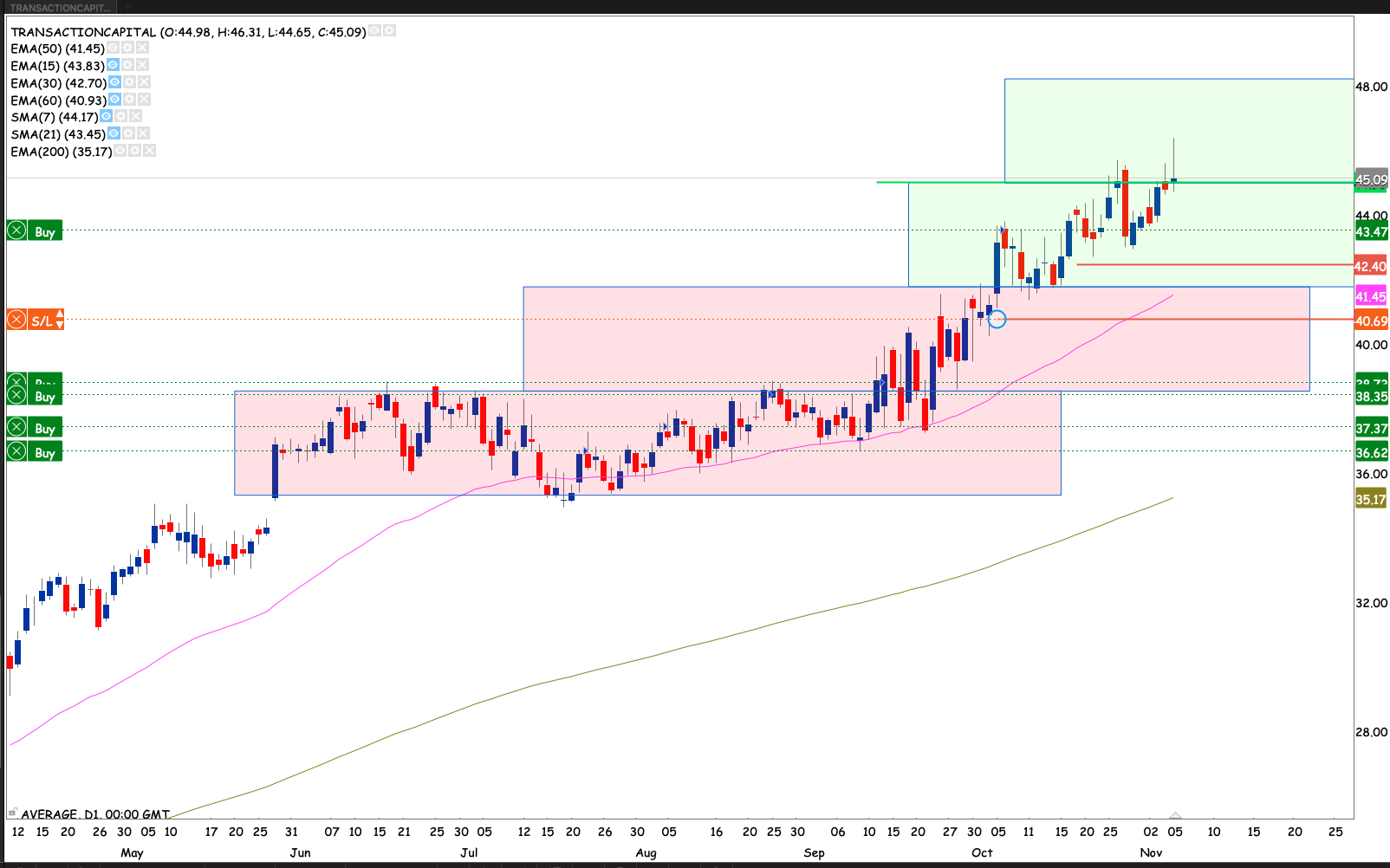Toggle visibility eye for EMA(15)
Screen dimensions: 1390x868
[x=113, y=66]
